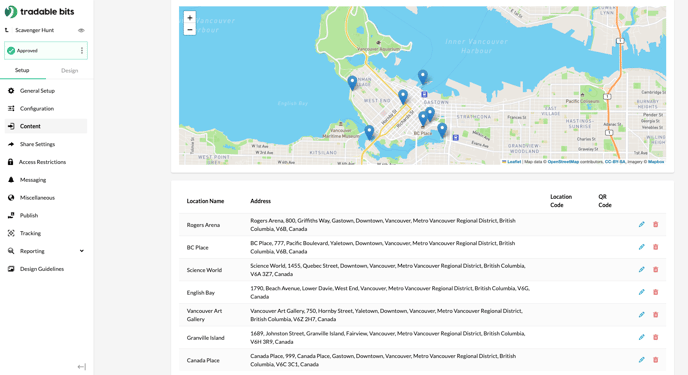Switch to the Design tab
Image resolution: width=688 pixels, height=375 pixels.
69,71
